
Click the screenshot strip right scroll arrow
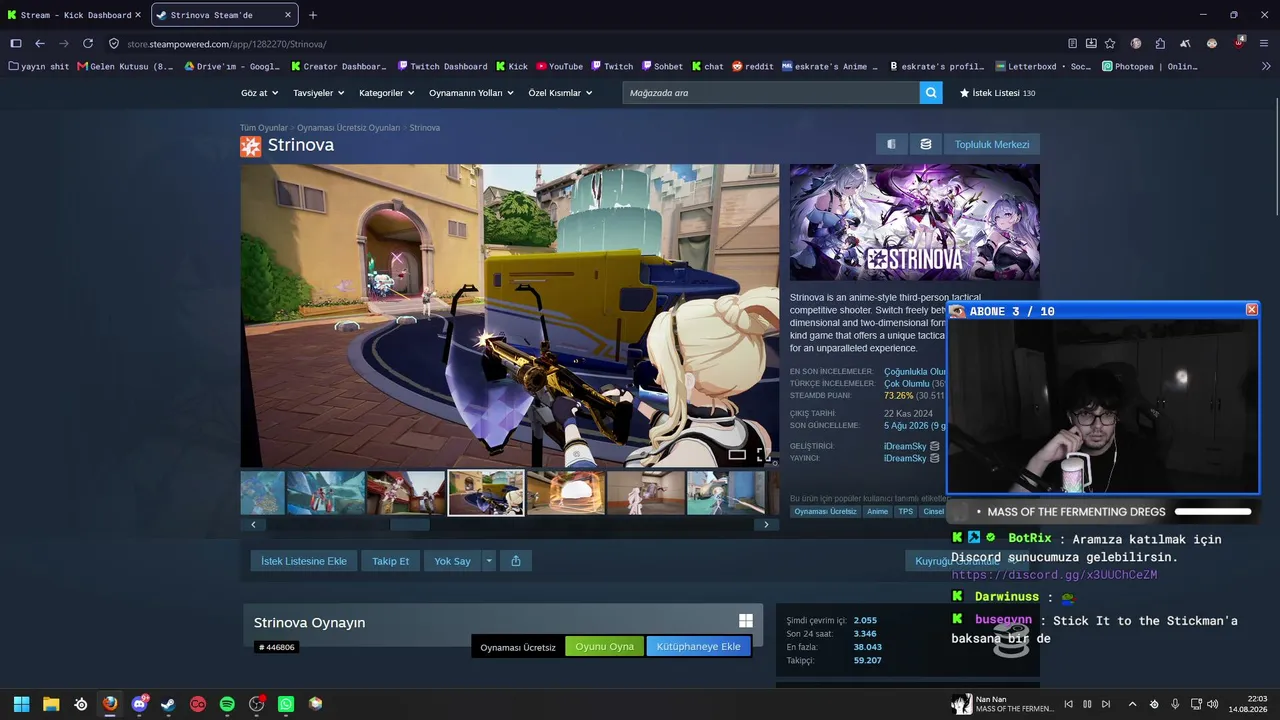766,525
